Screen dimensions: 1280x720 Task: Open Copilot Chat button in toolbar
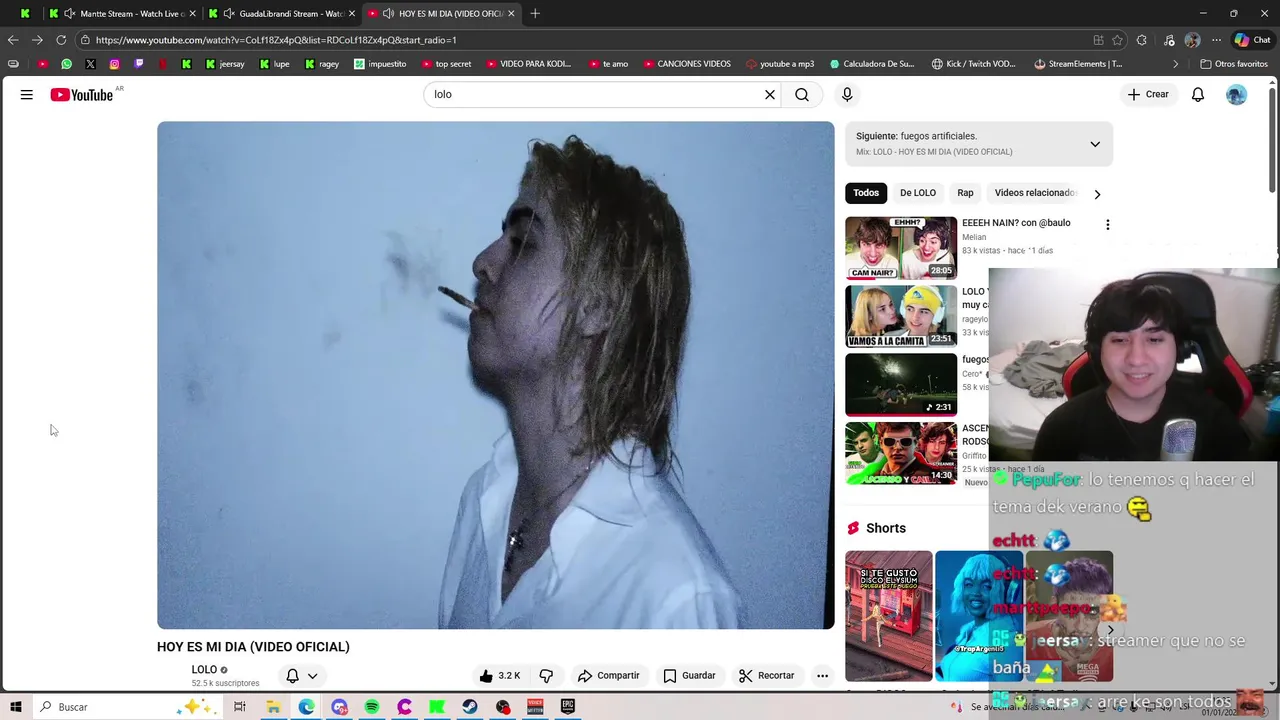click(x=1252, y=40)
